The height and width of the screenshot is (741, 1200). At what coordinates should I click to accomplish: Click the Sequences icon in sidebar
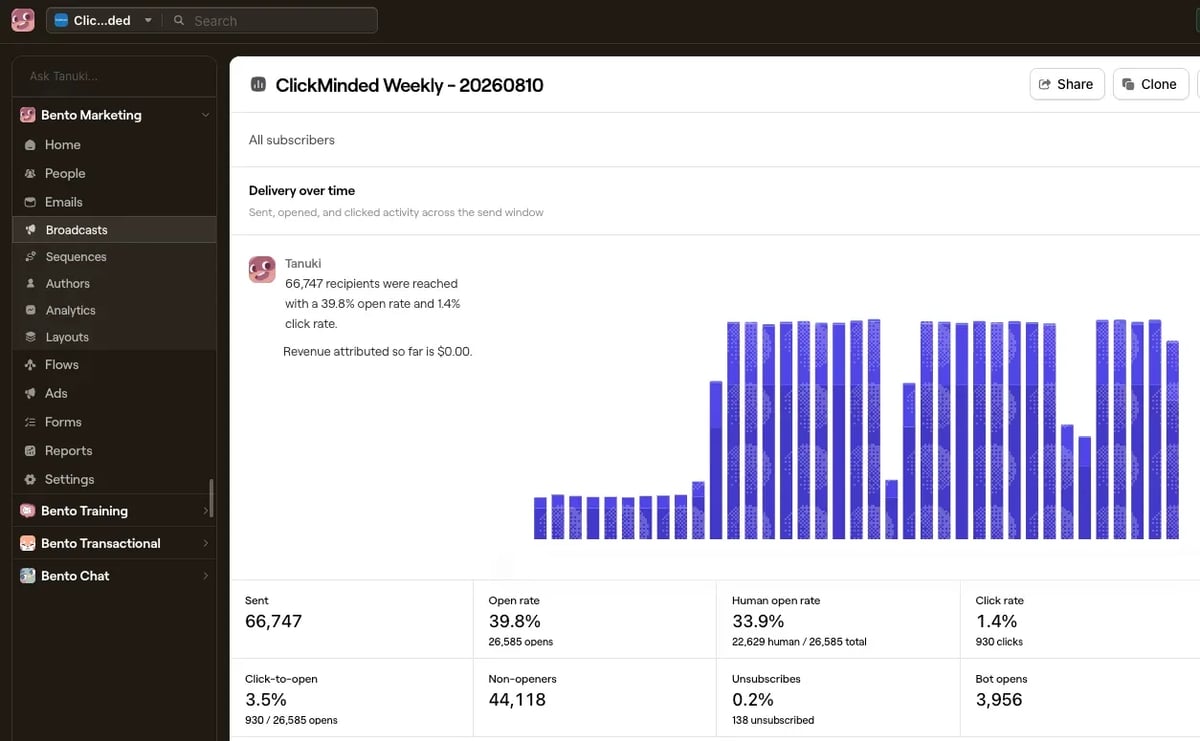click(30, 257)
